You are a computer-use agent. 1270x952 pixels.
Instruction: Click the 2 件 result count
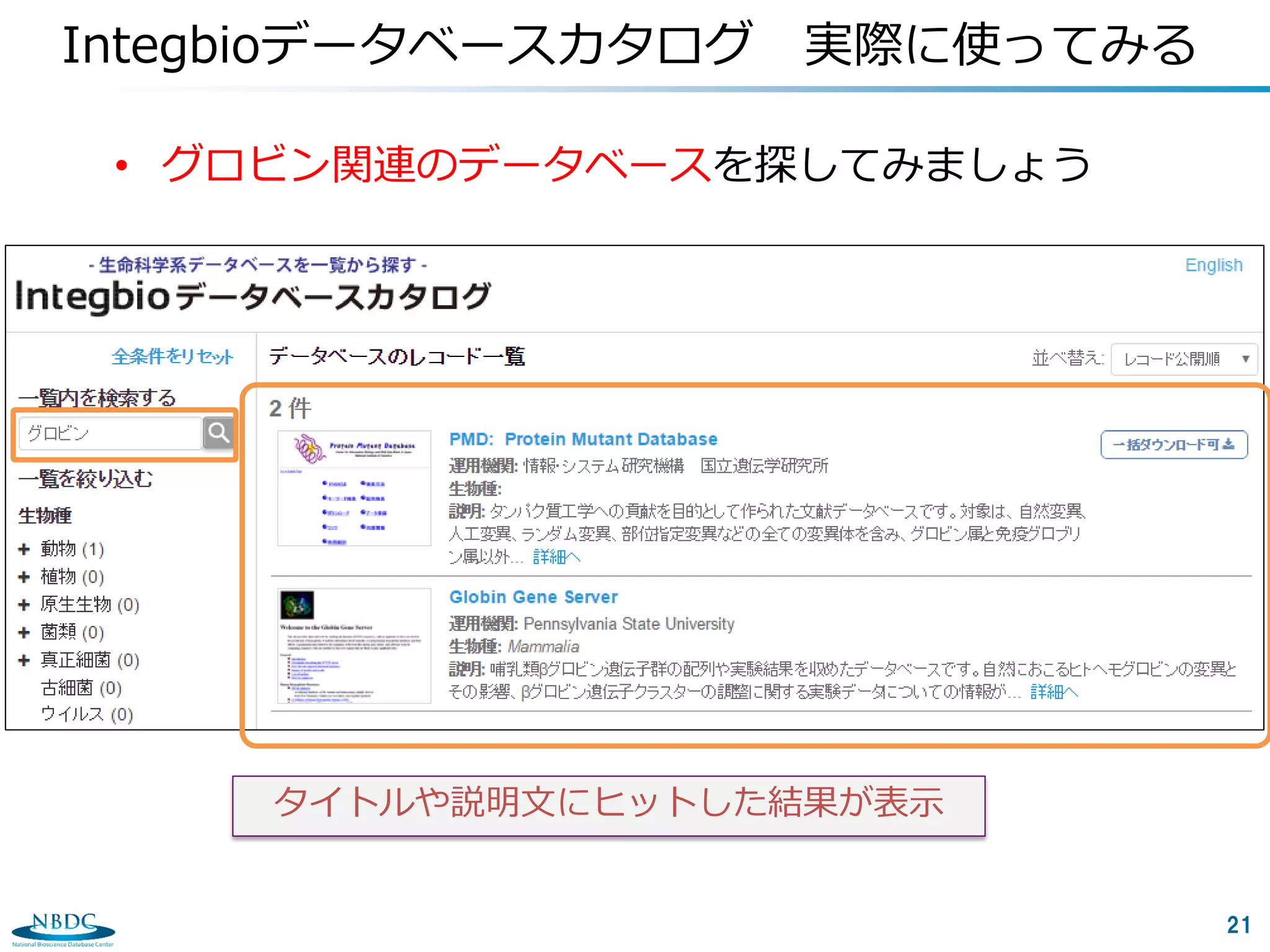[x=290, y=409]
